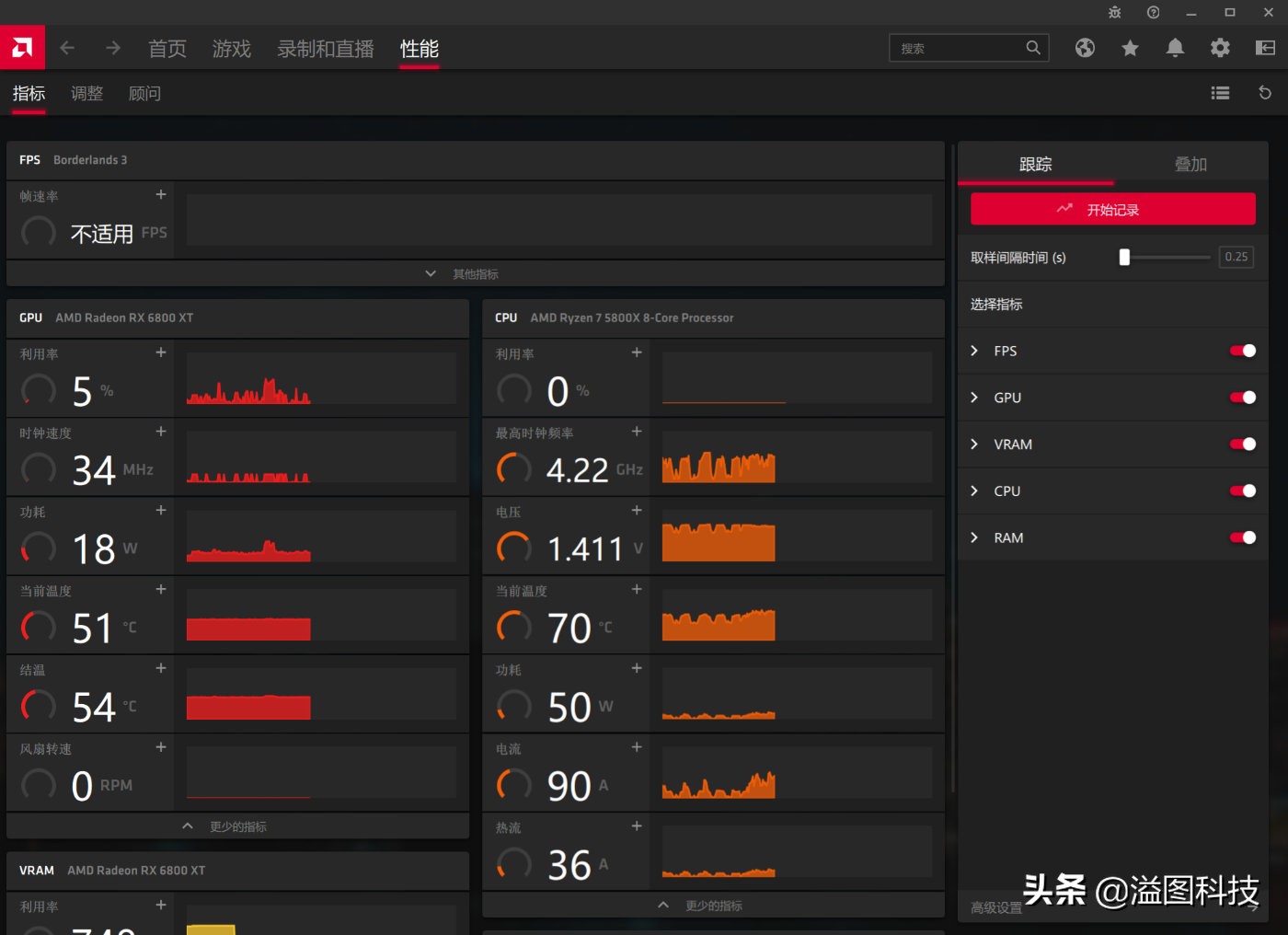Turn off the CPU tracking switch
Image resolution: width=1288 pixels, height=935 pixels.
point(1243,491)
